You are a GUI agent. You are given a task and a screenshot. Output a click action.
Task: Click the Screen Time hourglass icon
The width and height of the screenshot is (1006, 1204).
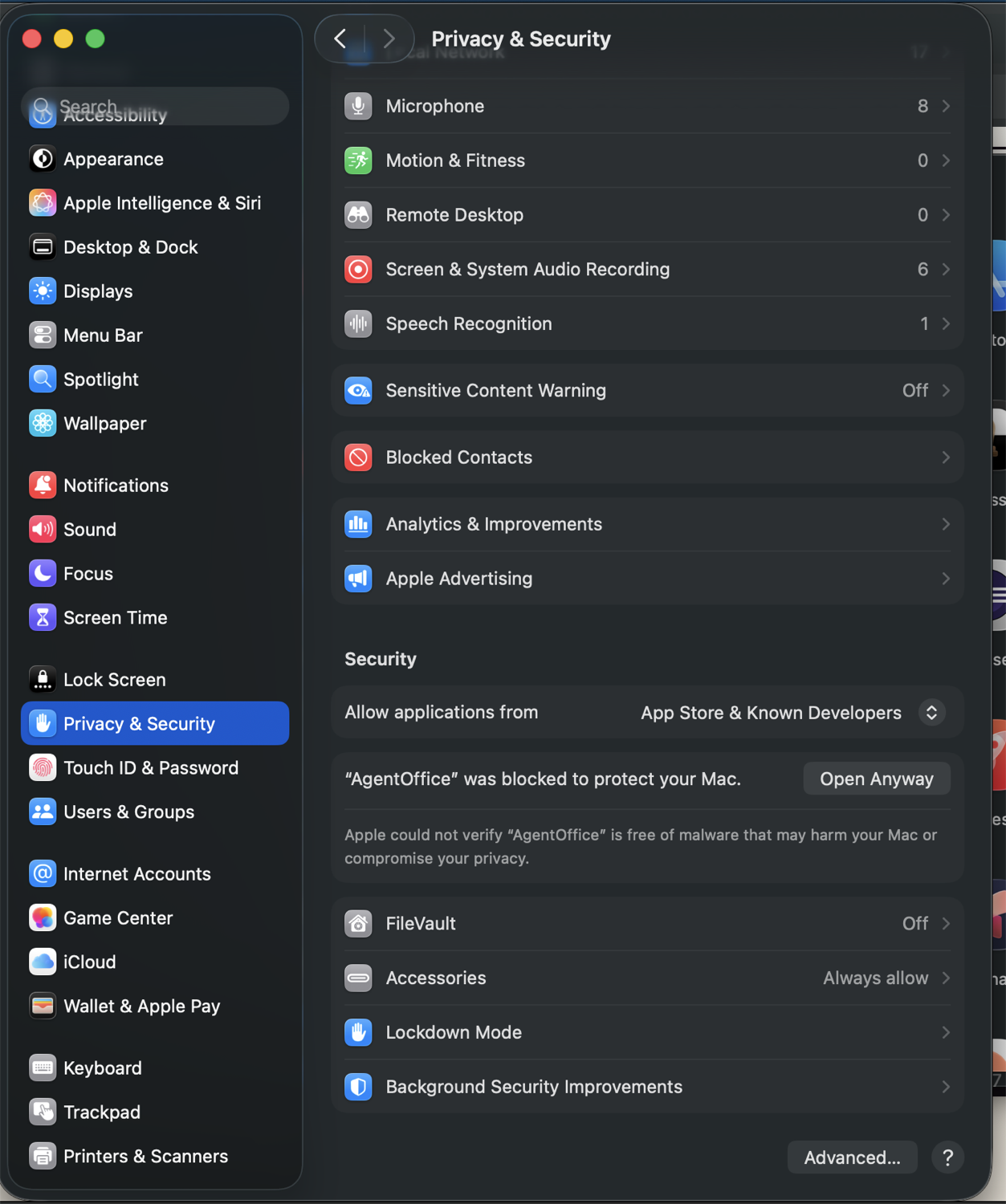click(x=43, y=618)
